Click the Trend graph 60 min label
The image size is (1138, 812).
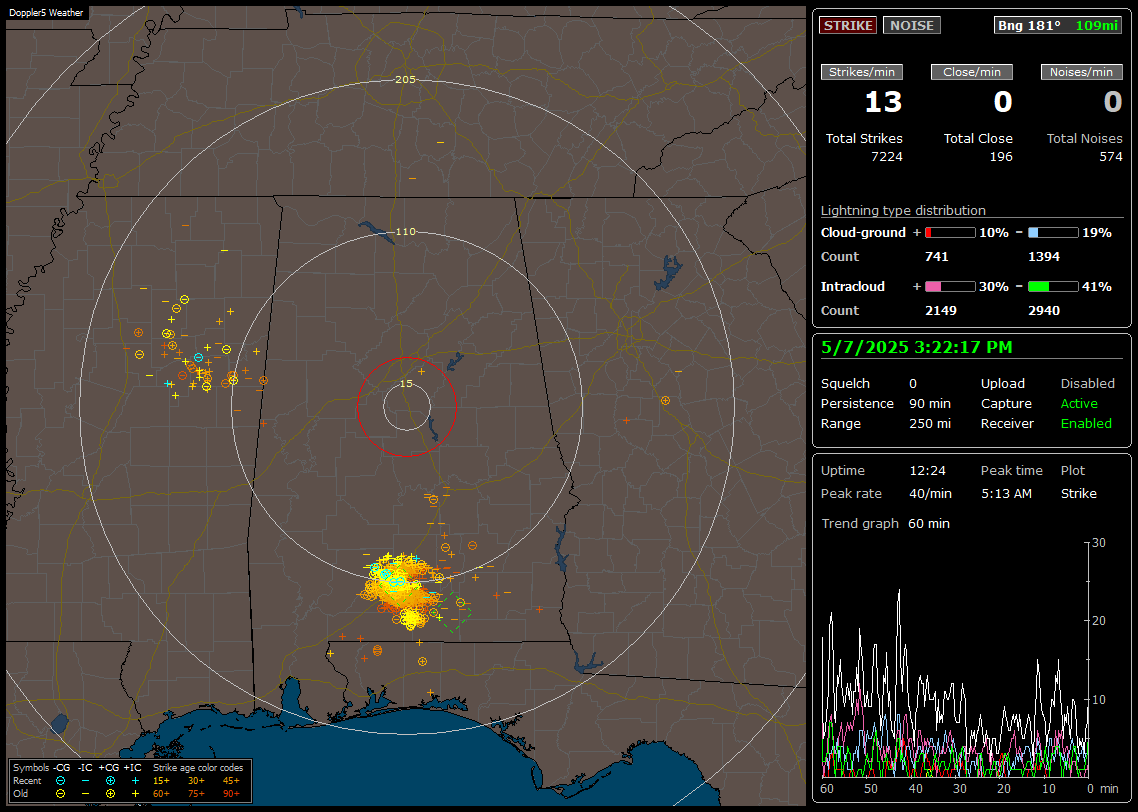(885, 524)
